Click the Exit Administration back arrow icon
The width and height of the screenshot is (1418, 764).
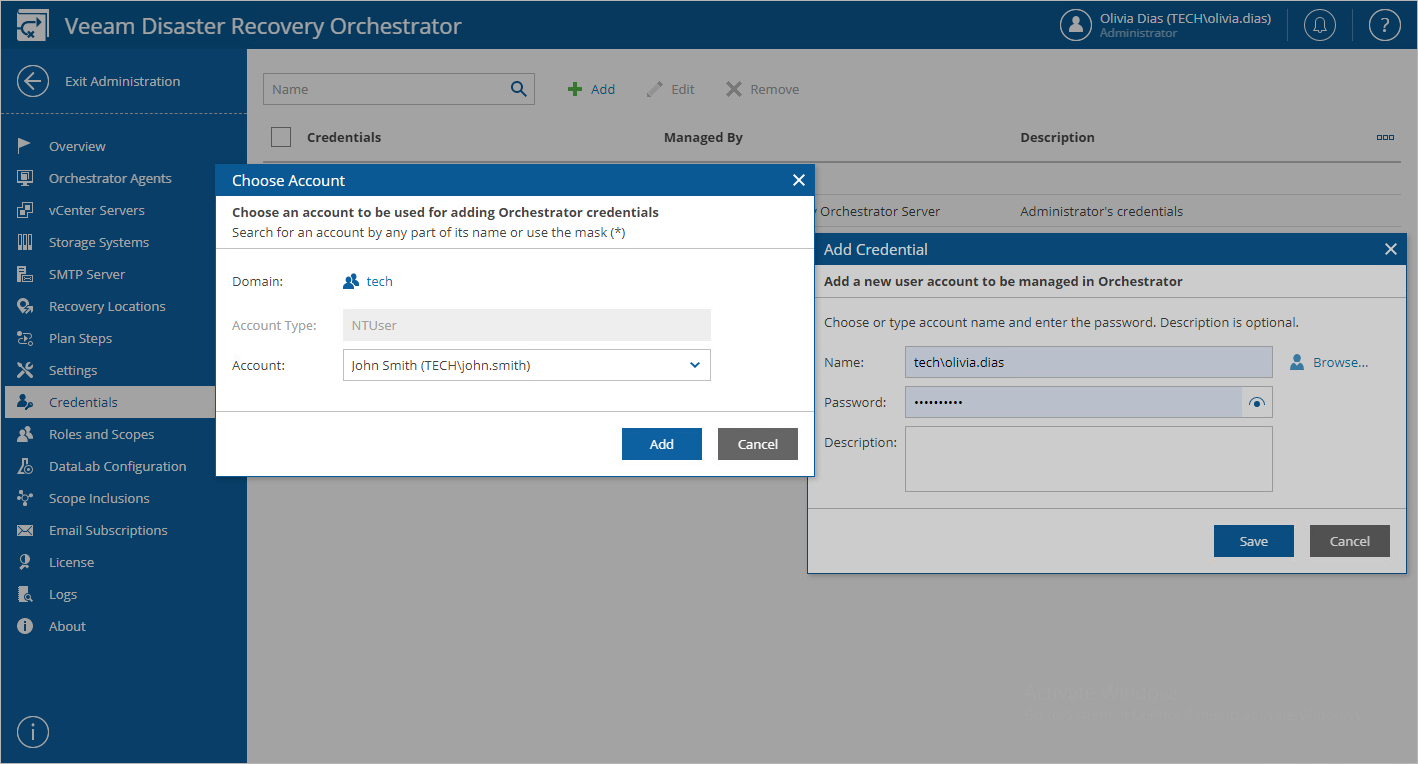click(x=33, y=82)
